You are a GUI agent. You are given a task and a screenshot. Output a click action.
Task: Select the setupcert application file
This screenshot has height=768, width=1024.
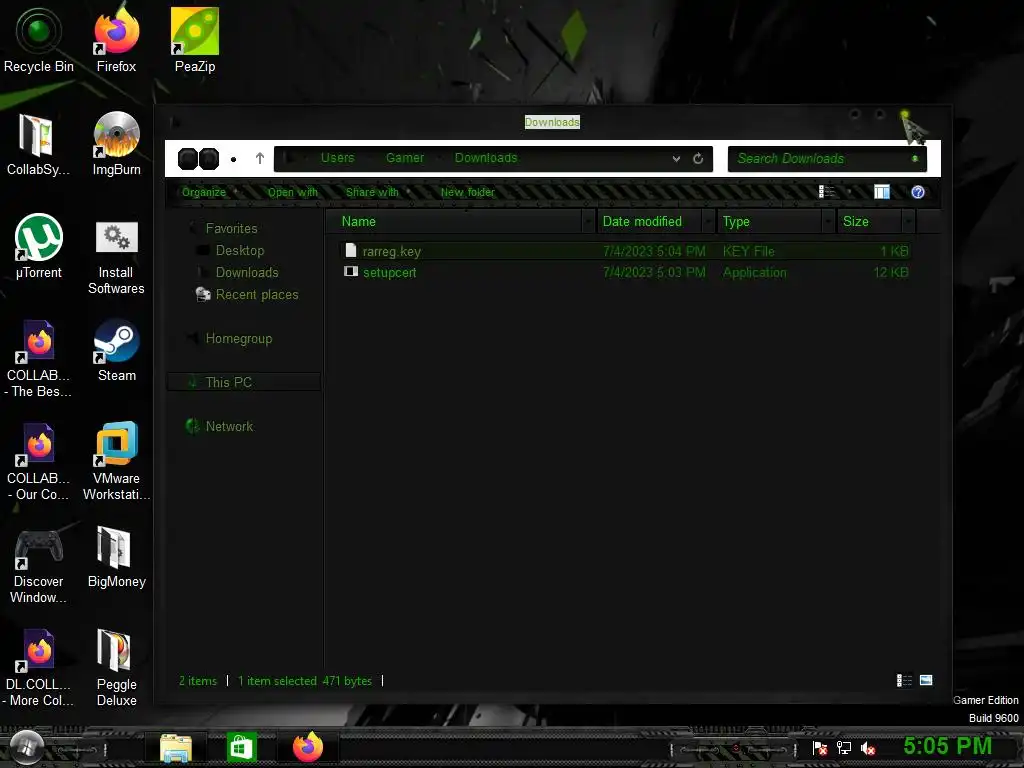[x=626, y=272]
